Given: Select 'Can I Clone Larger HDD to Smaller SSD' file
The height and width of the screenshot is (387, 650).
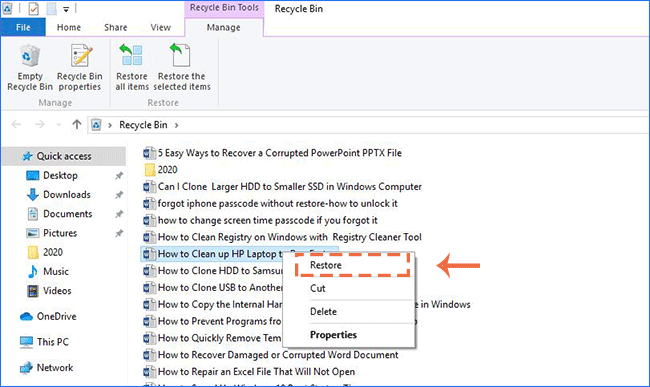Looking at the screenshot, I should (x=282, y=186).
